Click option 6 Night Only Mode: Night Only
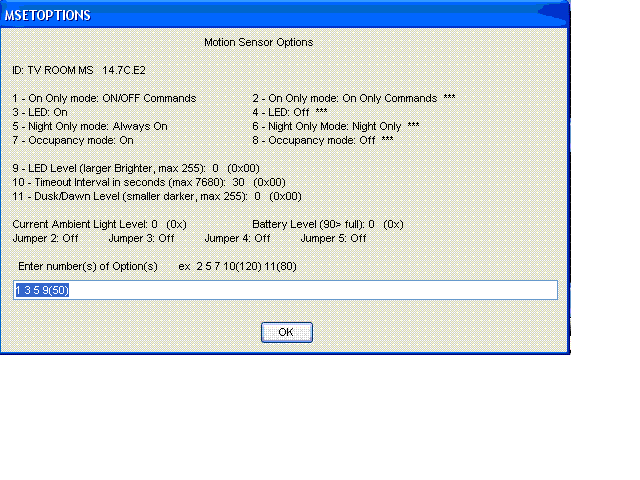This screenshot has height=480, width=640. click(336, 126)
